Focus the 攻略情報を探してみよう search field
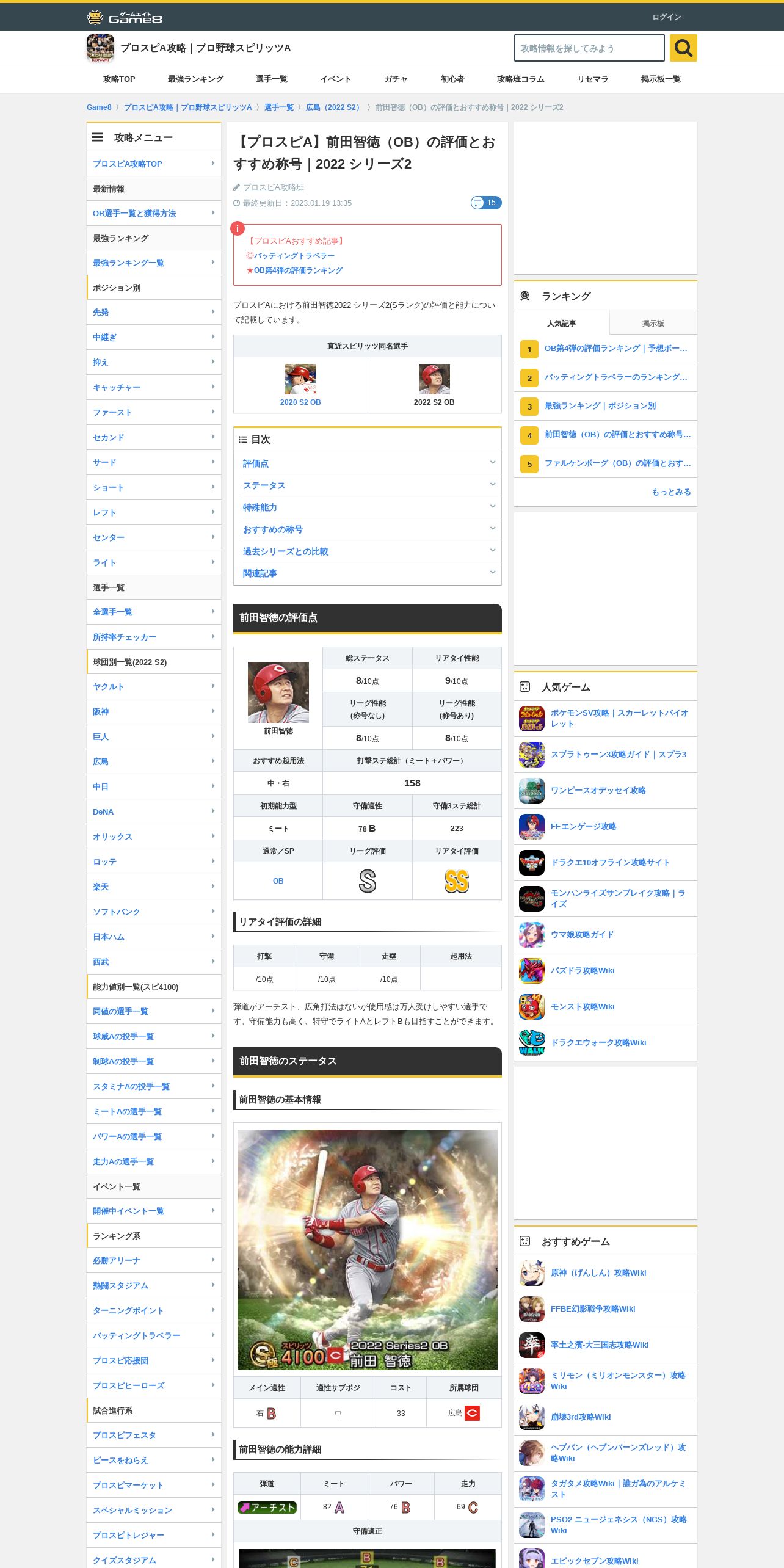The height and width of the screenshot is (1568, 784). point(589,48)
